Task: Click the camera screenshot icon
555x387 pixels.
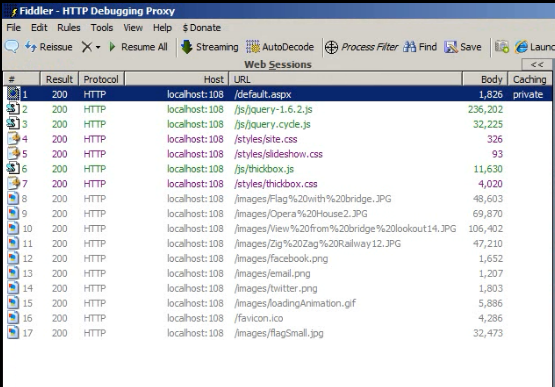Action: pos(502,47)
